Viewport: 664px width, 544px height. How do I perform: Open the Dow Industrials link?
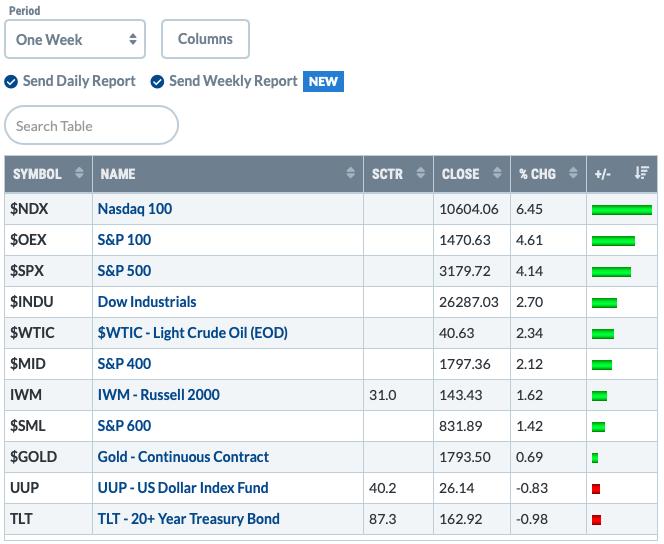click(147, 302)
